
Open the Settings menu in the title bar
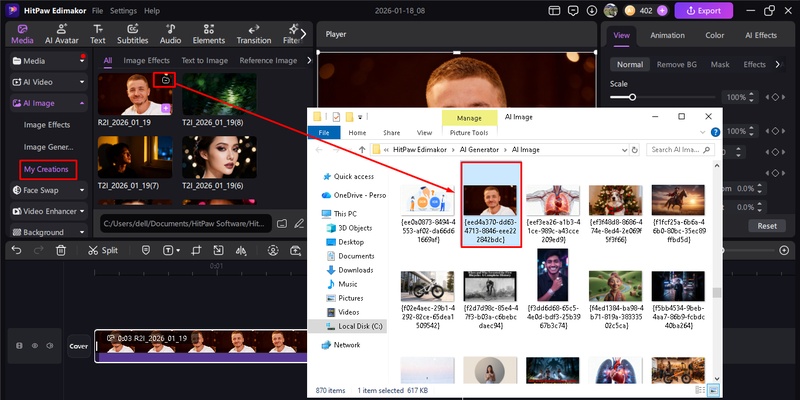[x=123, y=10]
